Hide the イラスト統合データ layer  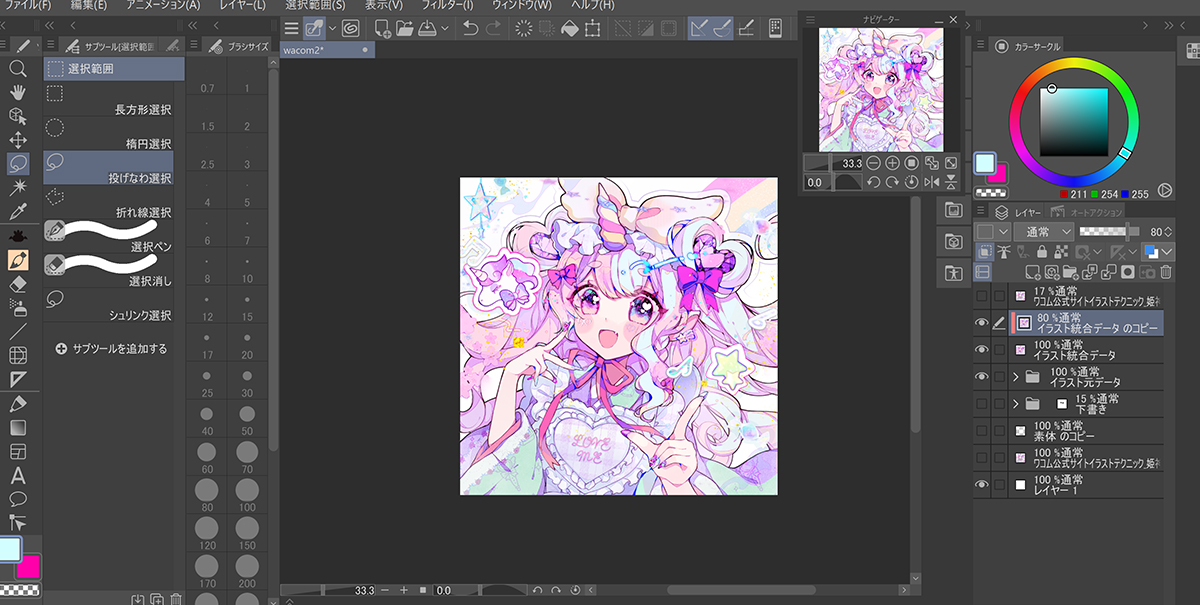(981, 349)
